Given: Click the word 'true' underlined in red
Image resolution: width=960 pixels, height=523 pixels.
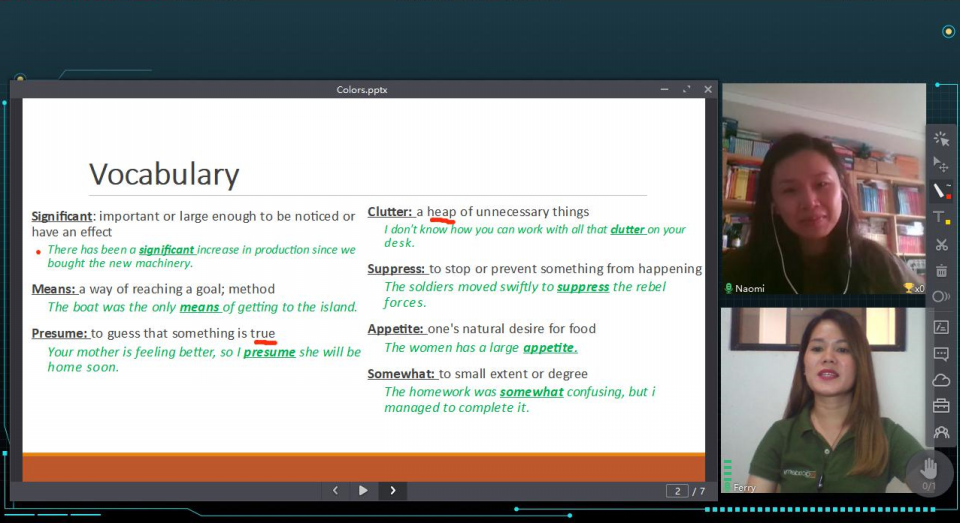Looking at the screenshot, I should 263,333.
